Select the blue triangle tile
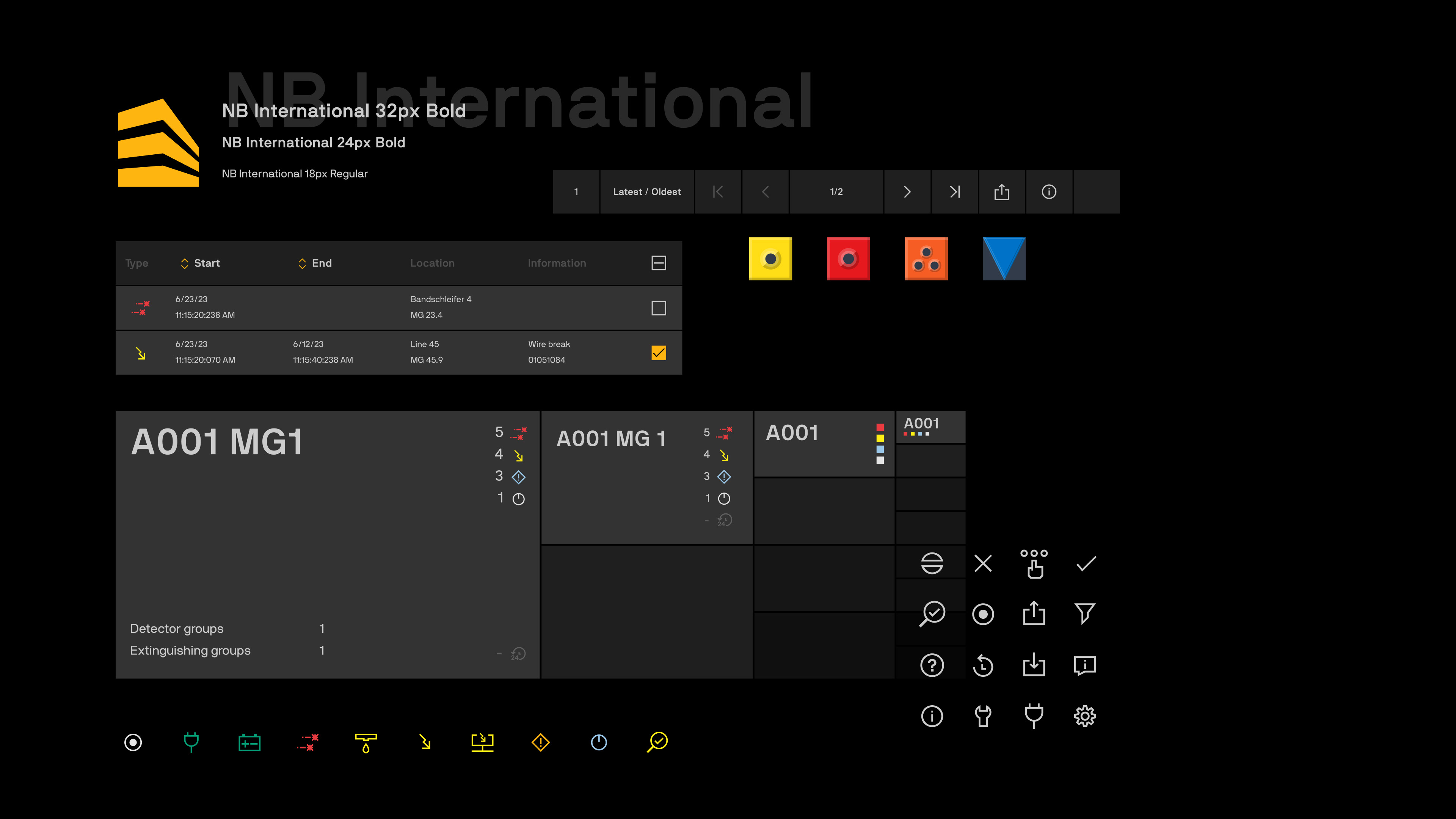The width and height of the screenshot is (1456, 819). click(1004, 259)
